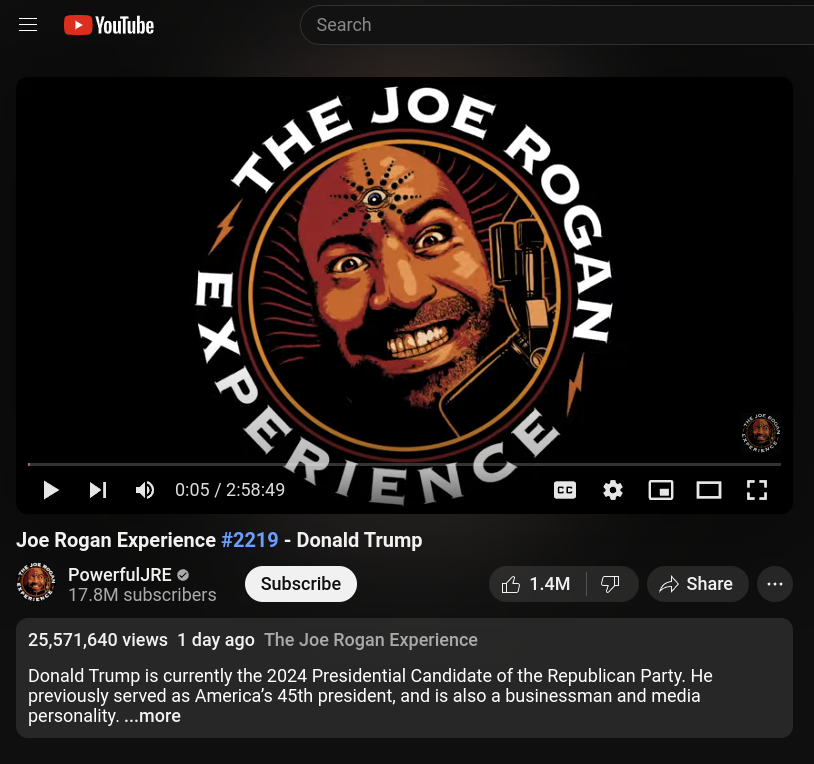The width and height of the screenshot is (814, 764).
Task: Open the PowerfulJRE channel name
Action: pyautogui.click(x=120, y=575)
